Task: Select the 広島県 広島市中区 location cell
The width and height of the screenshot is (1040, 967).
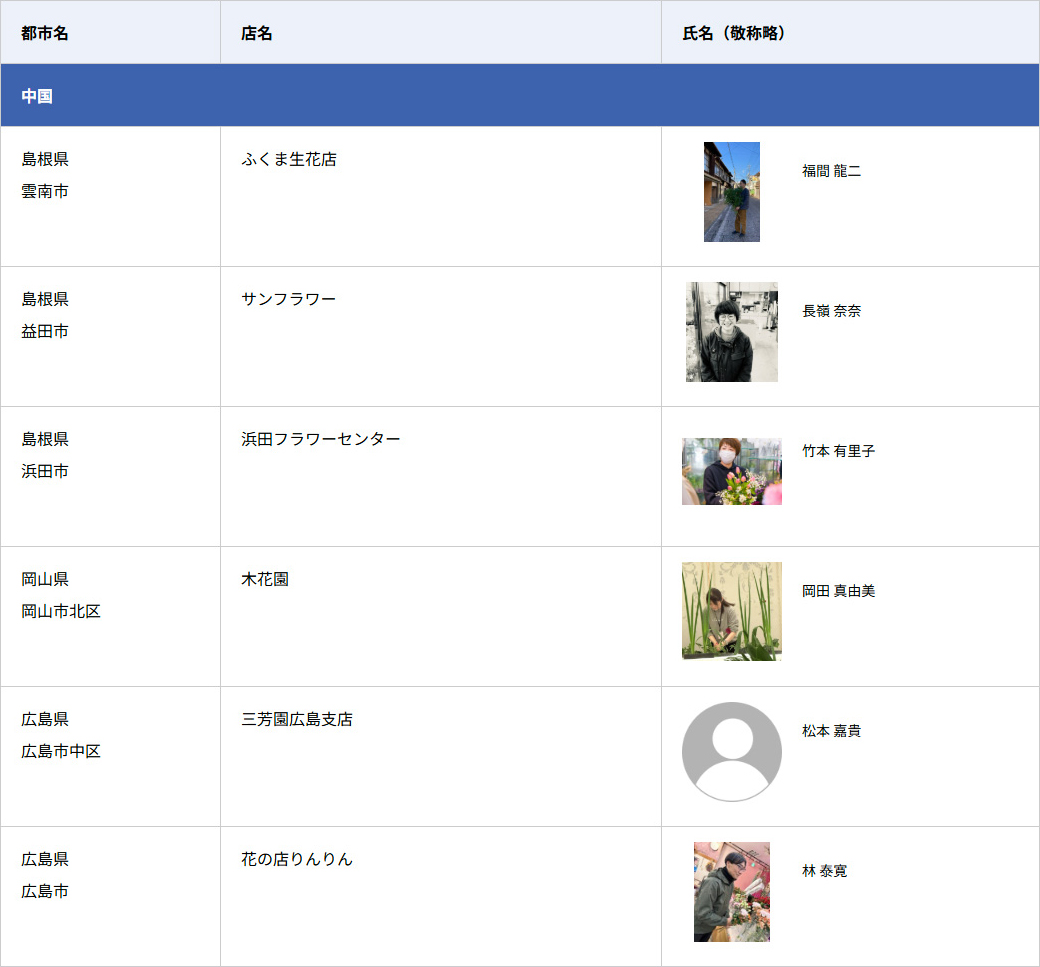Action: click(61, 735)
